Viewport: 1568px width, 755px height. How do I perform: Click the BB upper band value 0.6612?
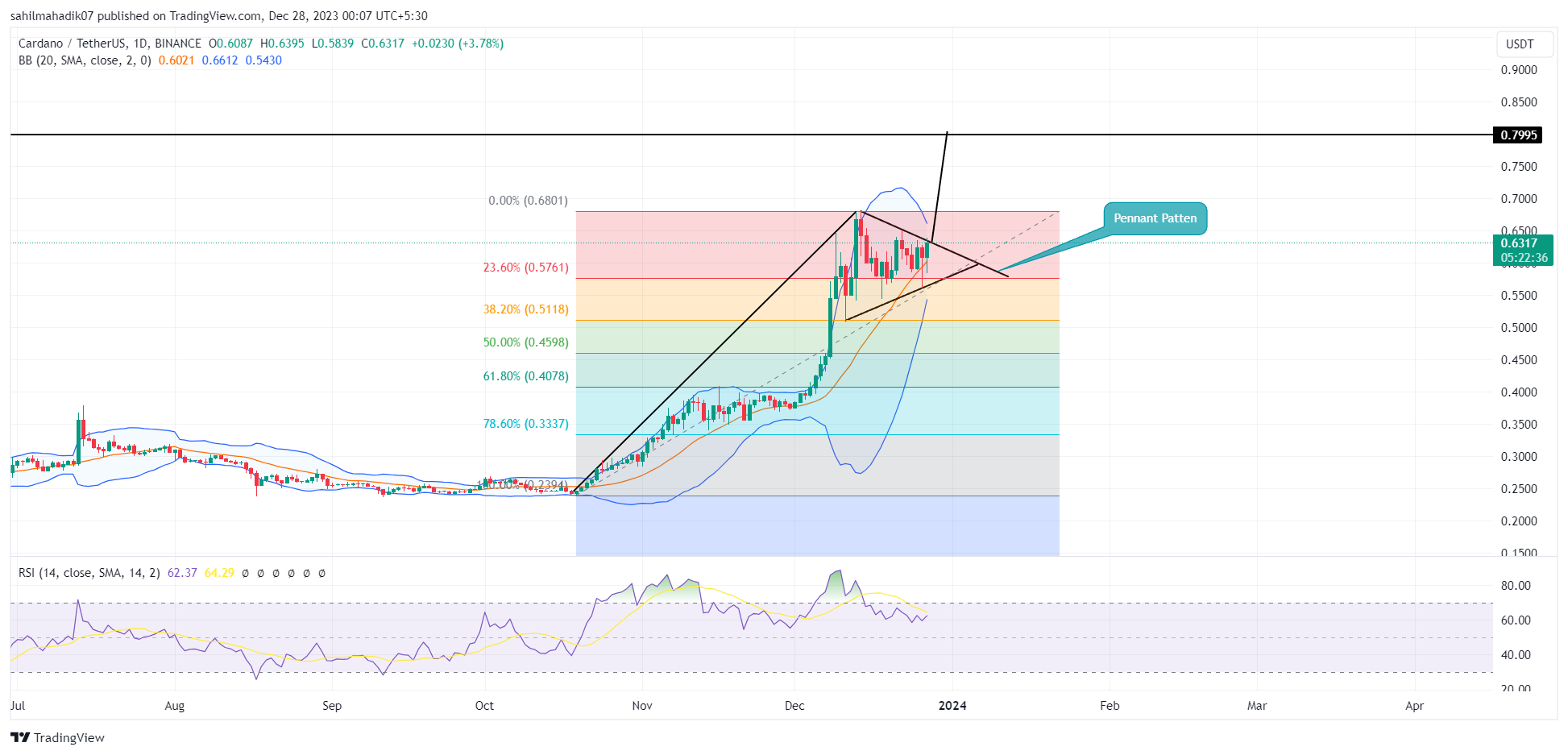point(220,60)
